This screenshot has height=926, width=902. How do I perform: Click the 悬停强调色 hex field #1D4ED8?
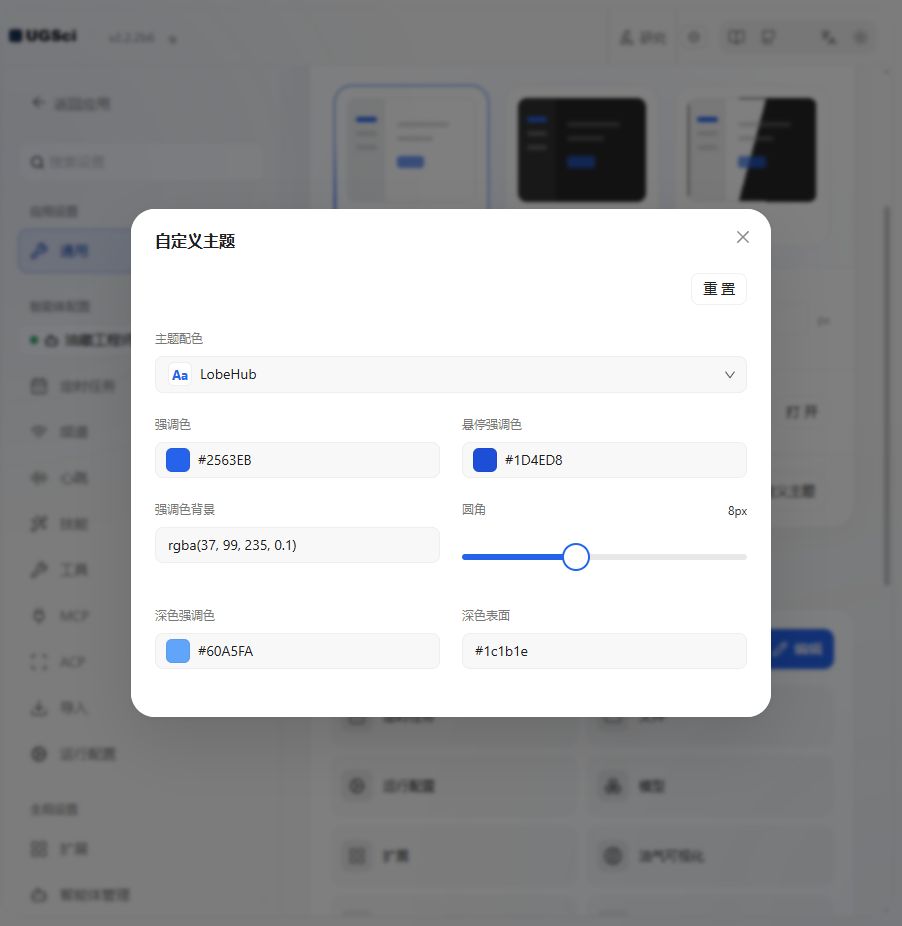[x=604, y=460]
